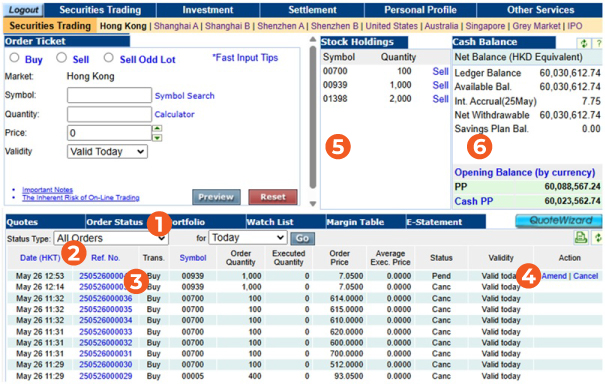Click the Logout button

tap(24, 10)
